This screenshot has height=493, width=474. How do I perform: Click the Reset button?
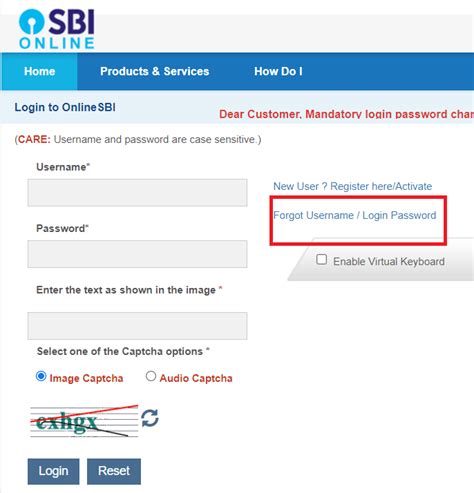(x=114, y=471)
